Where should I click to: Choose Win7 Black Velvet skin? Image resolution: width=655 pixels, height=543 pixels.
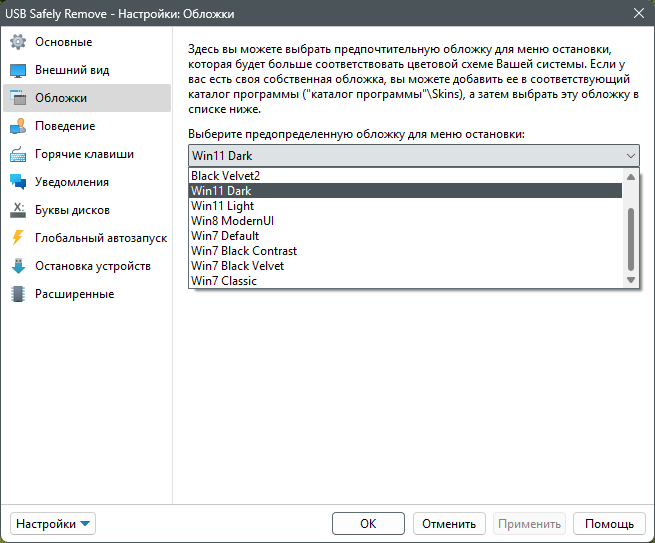[x=405, y=266]
